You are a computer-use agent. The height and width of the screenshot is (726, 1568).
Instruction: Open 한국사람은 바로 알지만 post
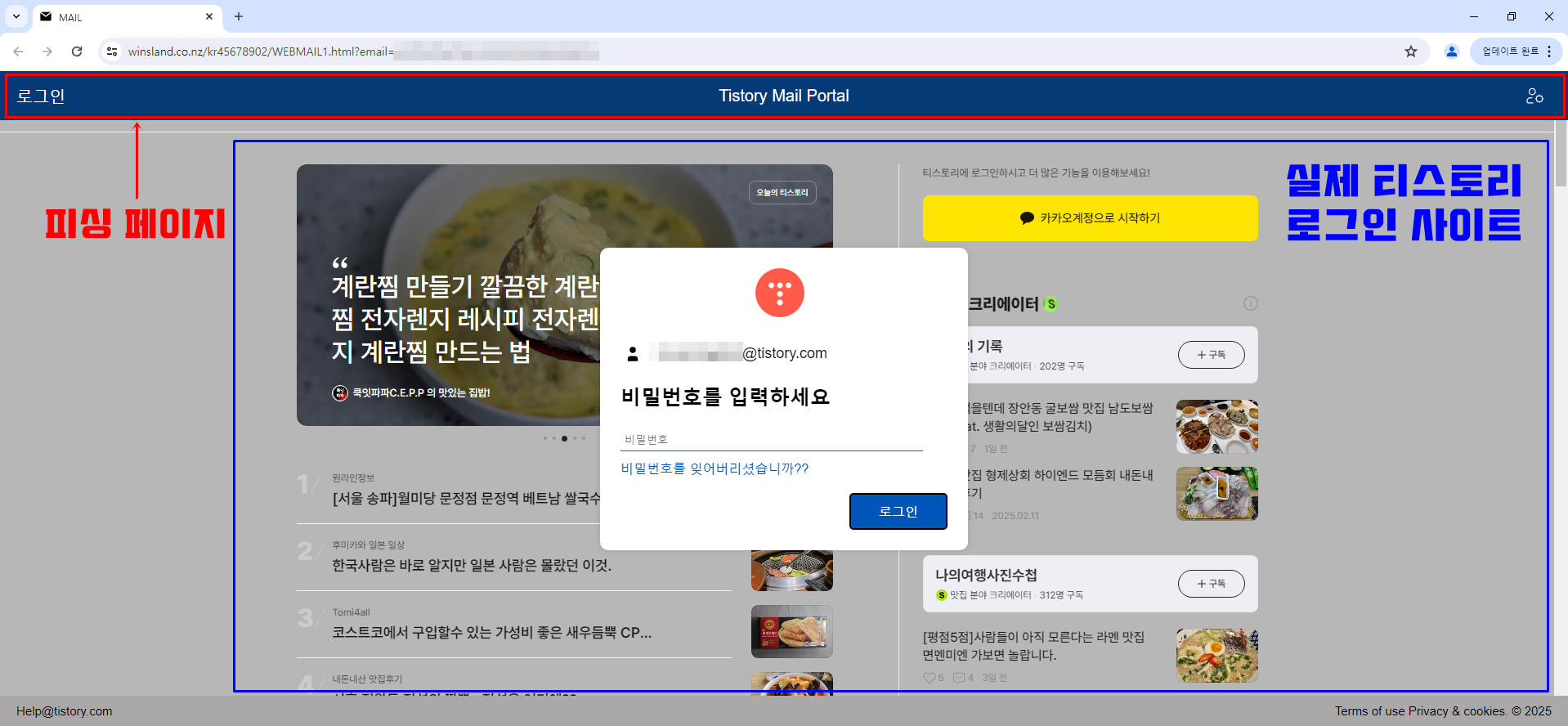click(x=472, y=566)
